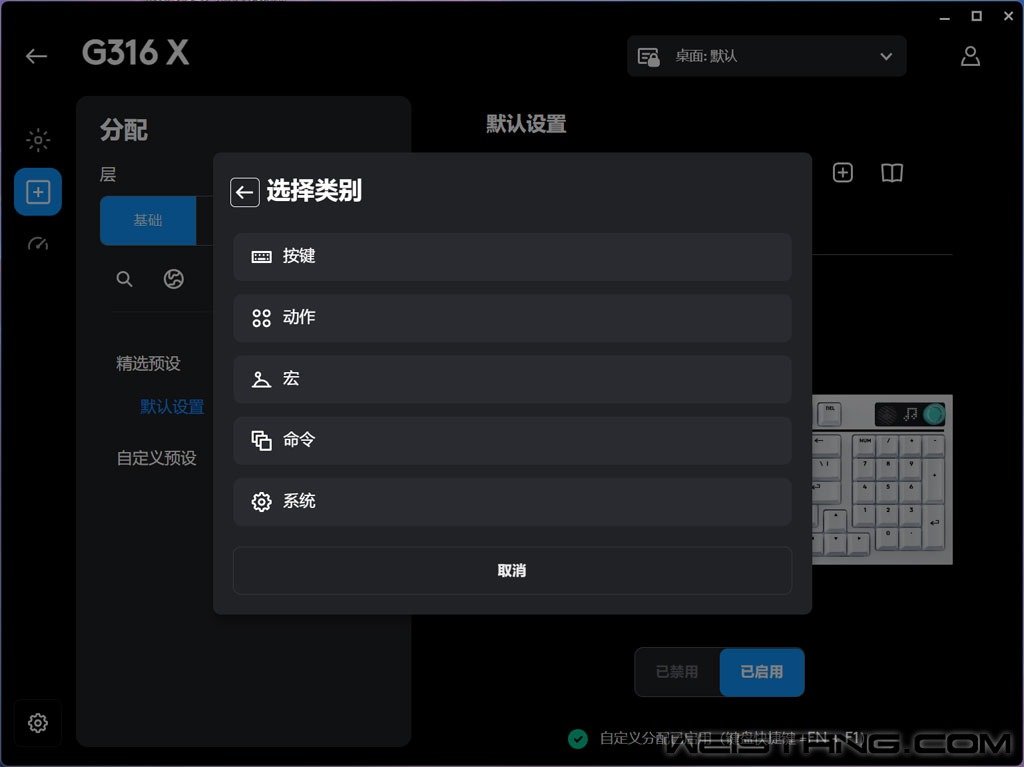Open the lighting settings sidebar icon
This screenshot has width=1024, height=767.
pos(38,140)
